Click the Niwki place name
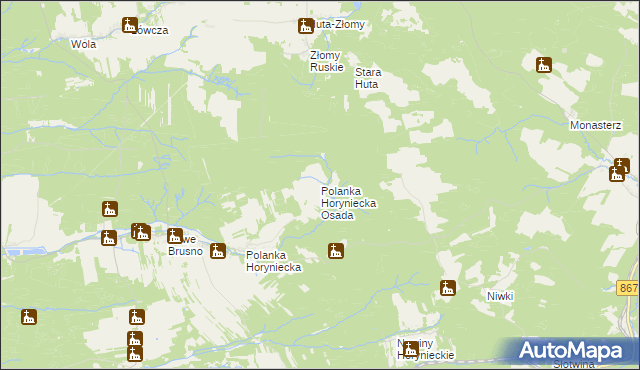This screenshot has width=640, height=370. (x=500, y=296)
